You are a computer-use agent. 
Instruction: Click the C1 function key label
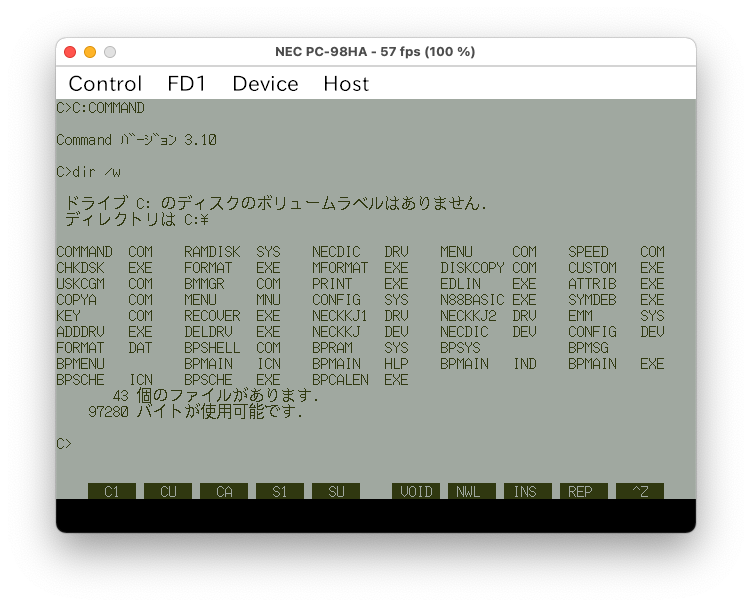click(x=112, y=491)
